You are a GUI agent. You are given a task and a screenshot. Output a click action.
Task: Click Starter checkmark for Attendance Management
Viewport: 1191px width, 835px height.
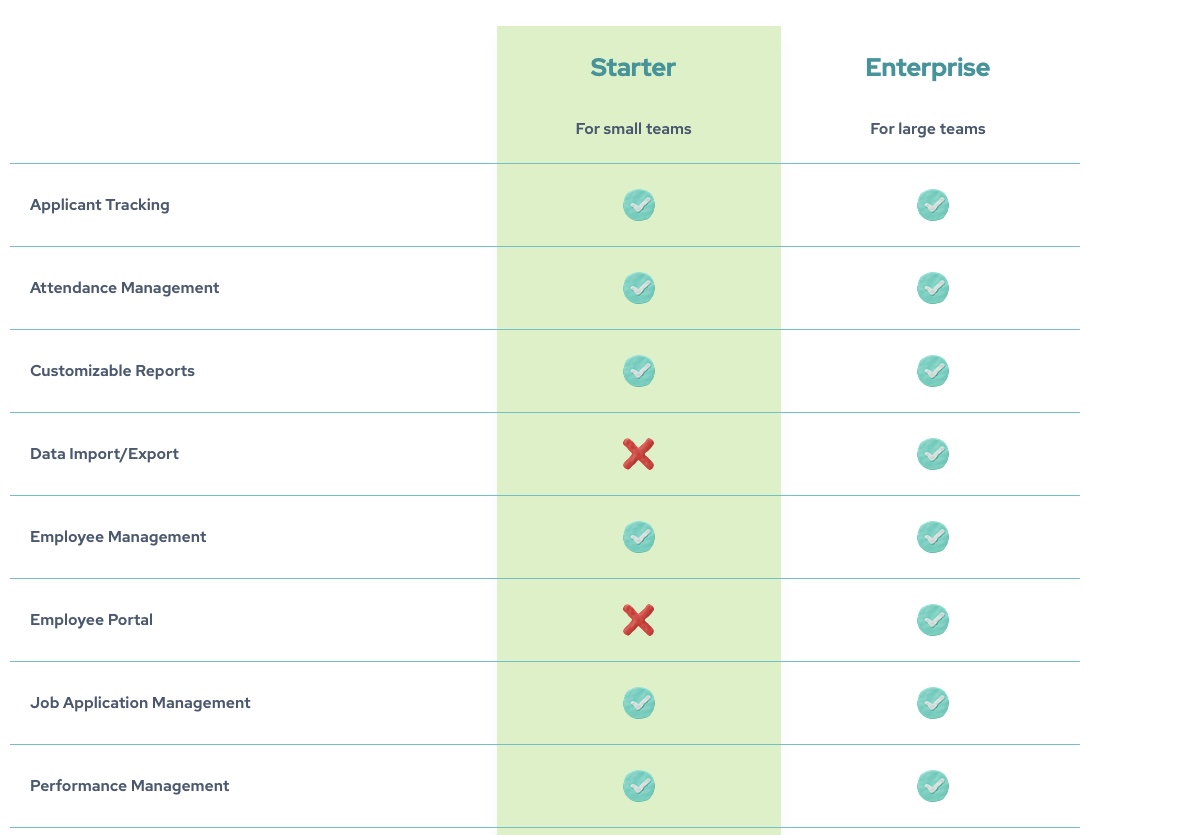tap(639, 288)
